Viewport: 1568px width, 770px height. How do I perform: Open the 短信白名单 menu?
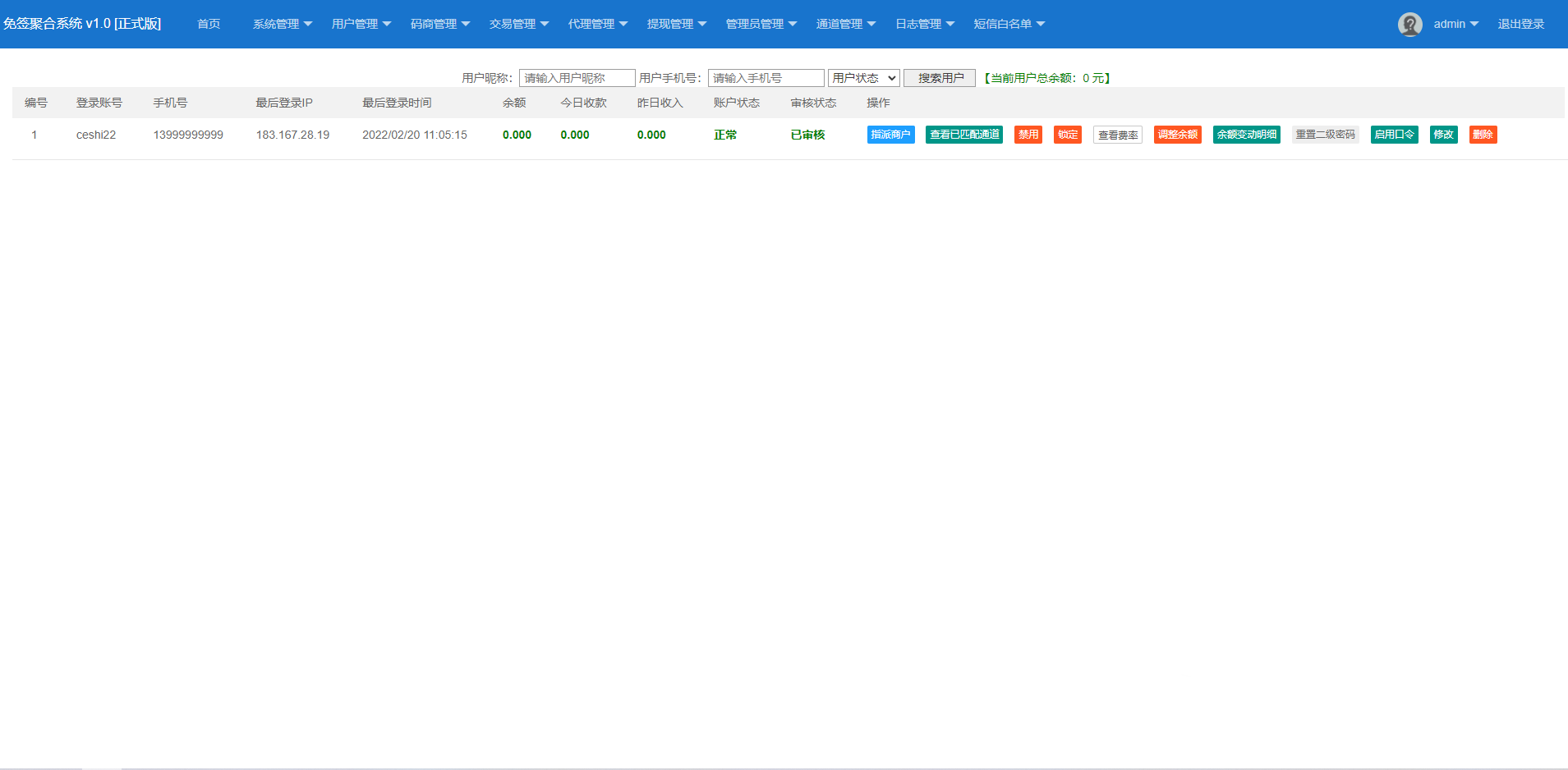point(1009,24)
